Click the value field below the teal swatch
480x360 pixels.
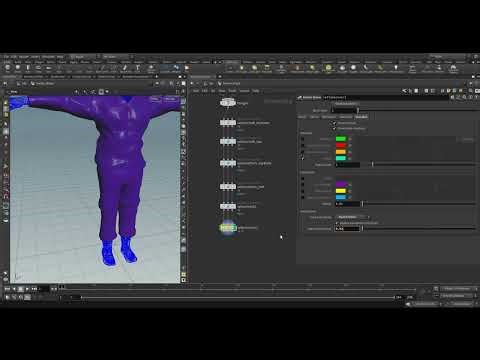pyautogui.click(x=348, y=165)
